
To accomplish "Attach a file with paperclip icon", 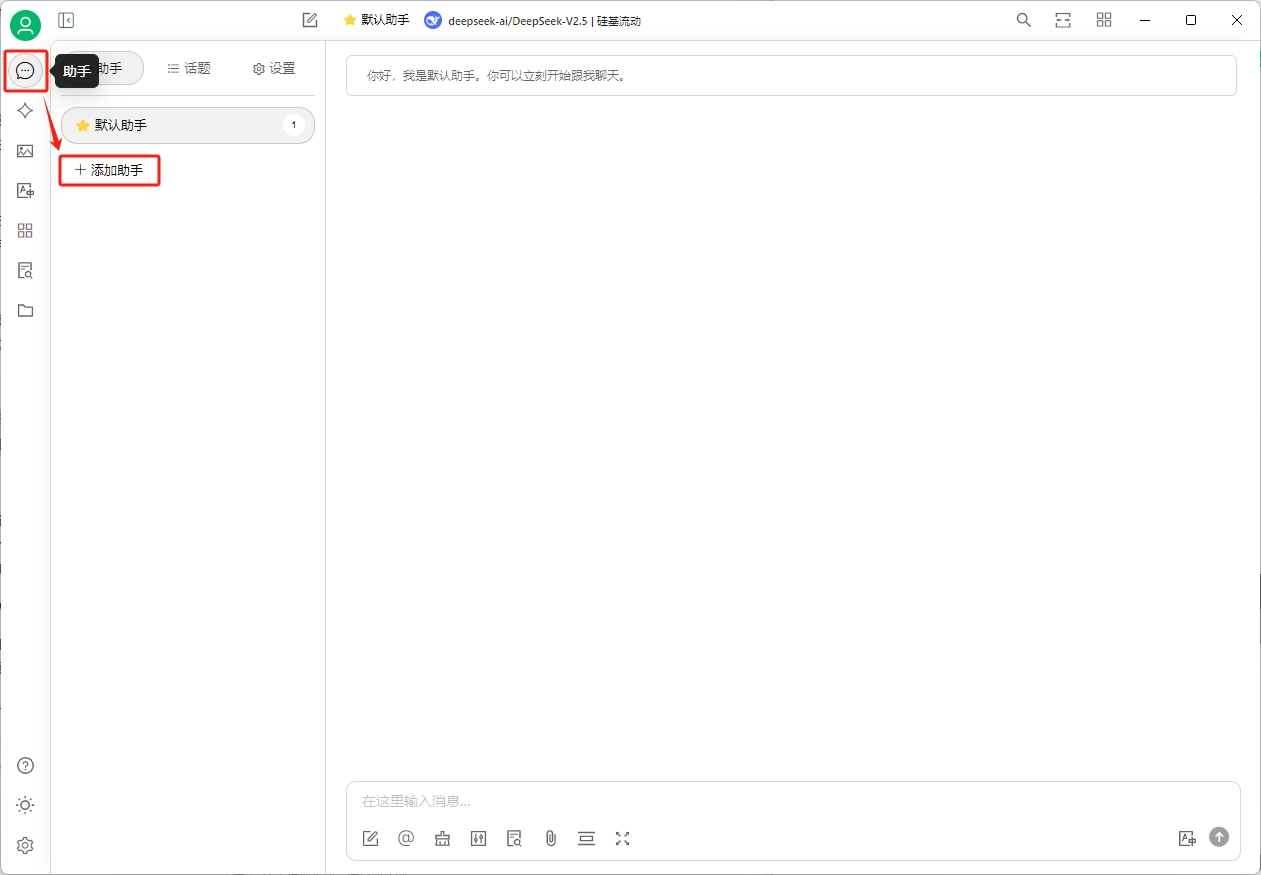I will pyautogui.click(x=550, y=839).
